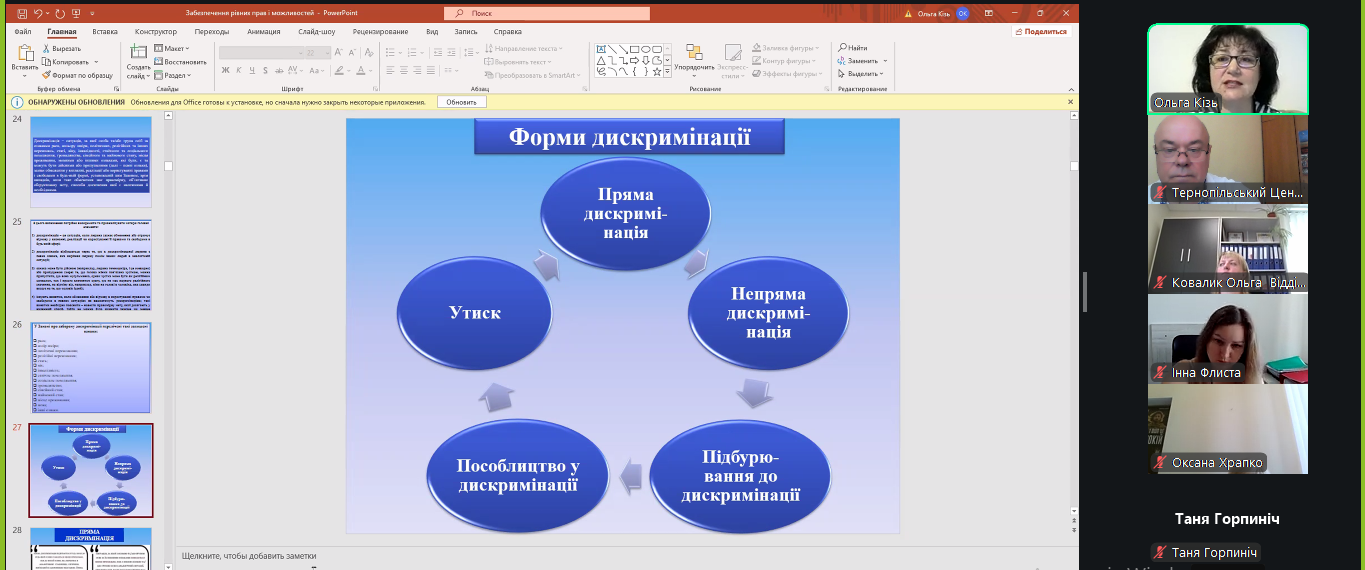Switch to the Конструктор tab
1365x570 pixels.
pos(156,32)
